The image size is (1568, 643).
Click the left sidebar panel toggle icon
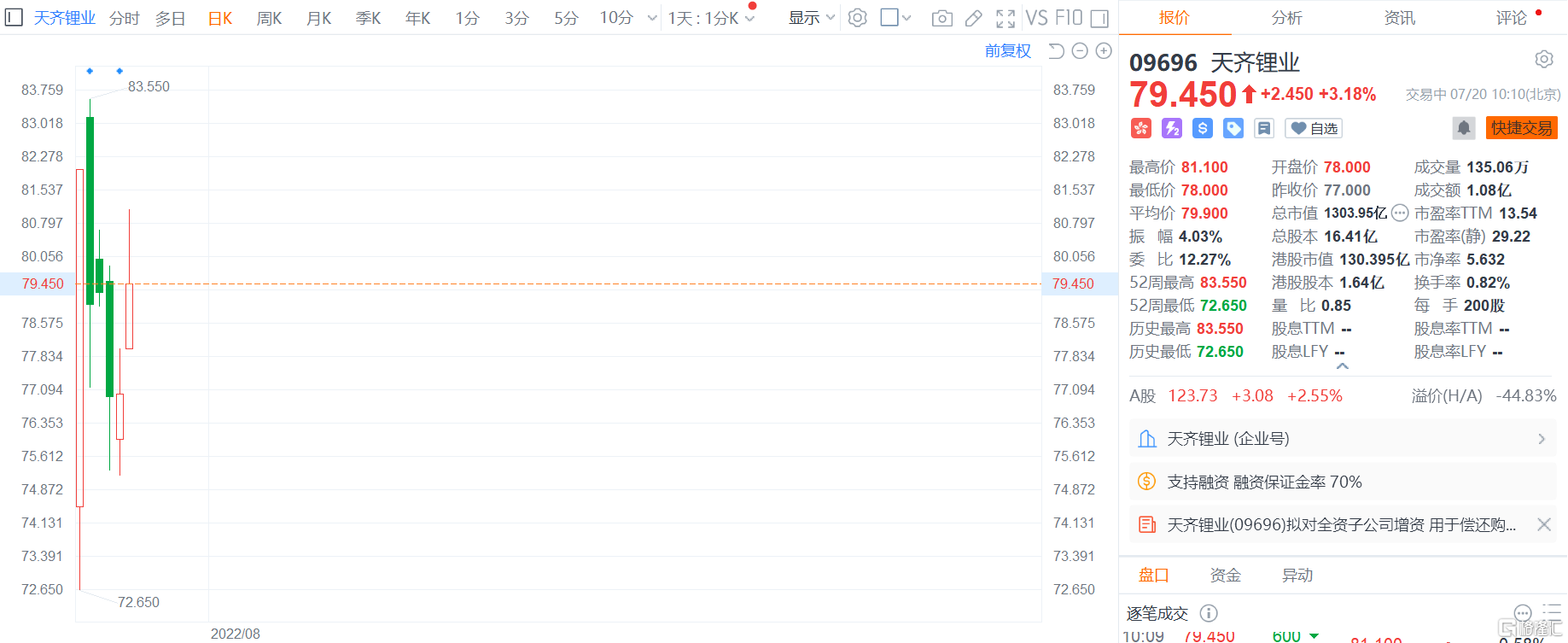pyautogui.click(x=14, y=17)
